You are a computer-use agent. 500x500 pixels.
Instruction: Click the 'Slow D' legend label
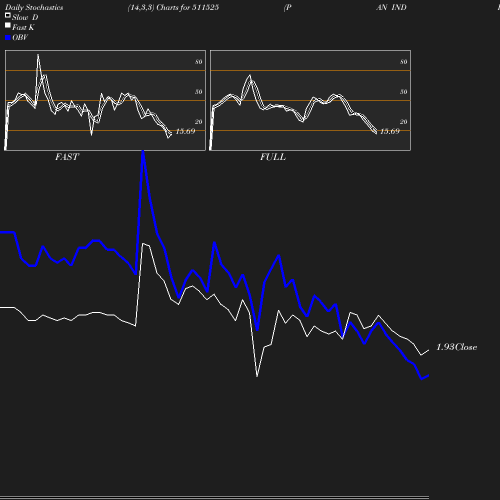pos(25,17)
